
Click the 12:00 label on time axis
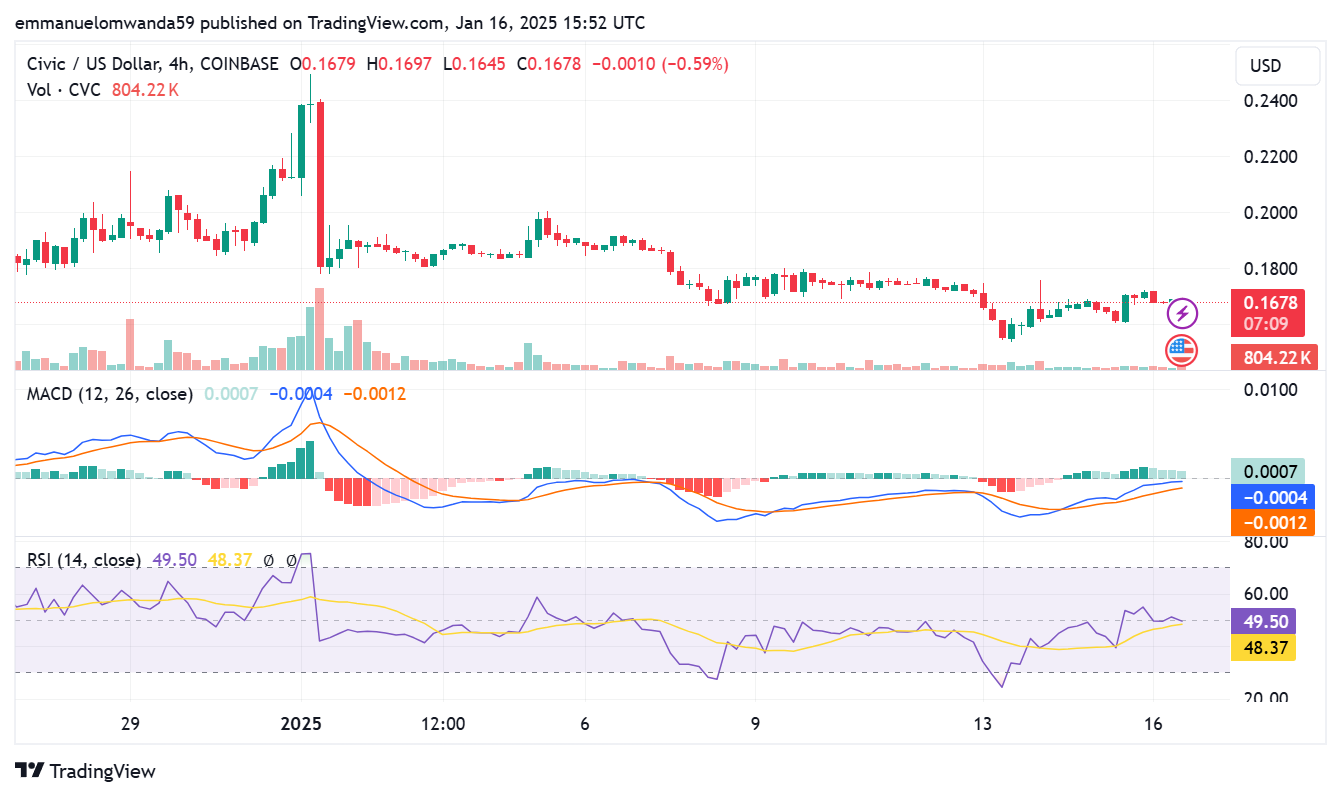443,723
